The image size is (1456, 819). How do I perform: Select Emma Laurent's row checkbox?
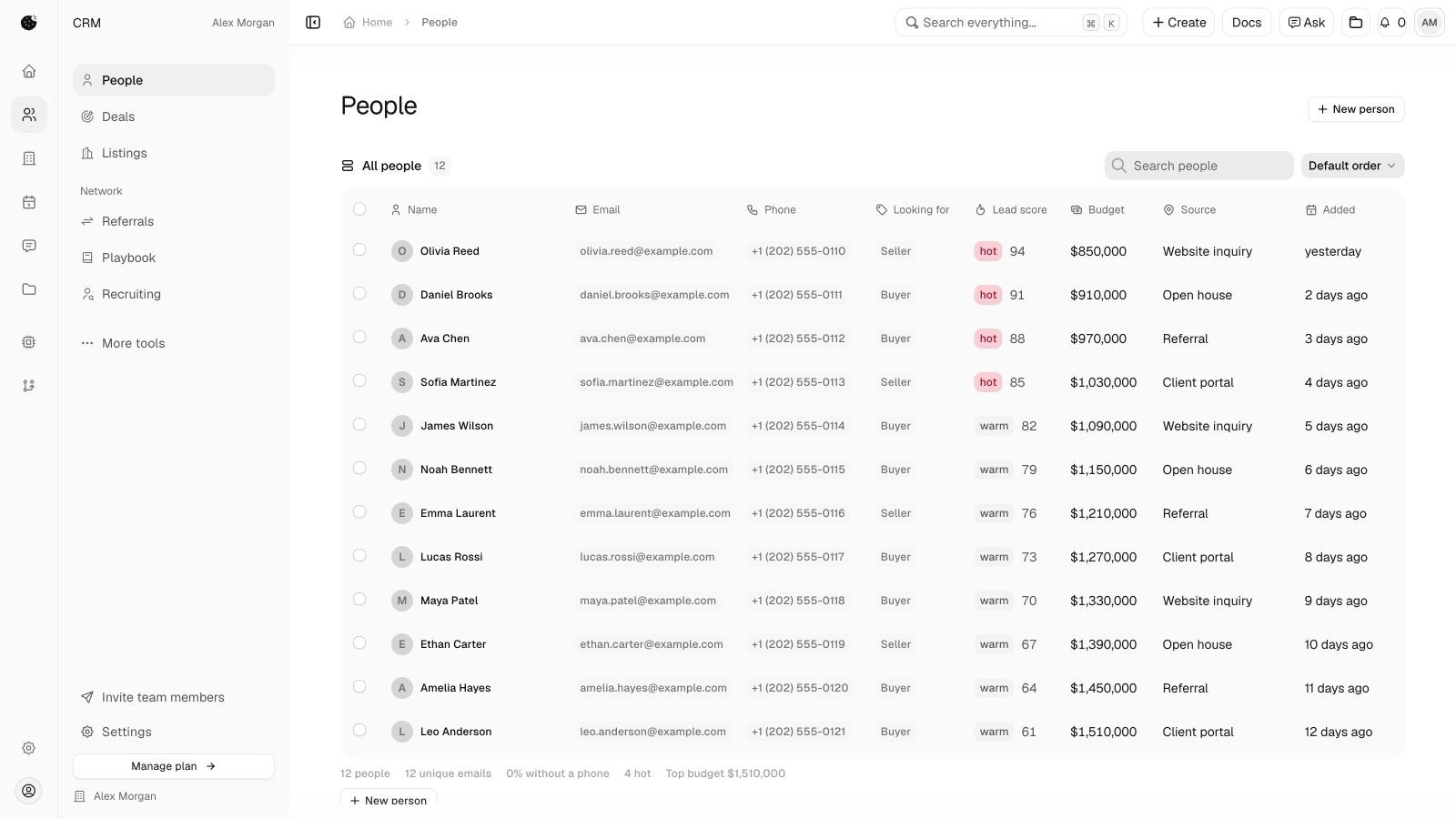coord(359,511)
